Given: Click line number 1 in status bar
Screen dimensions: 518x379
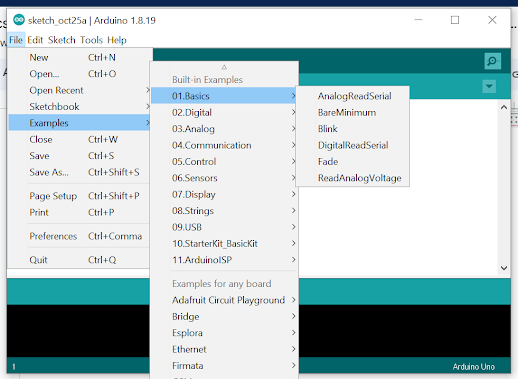Looking at the screenshot, I should (14, 367).
